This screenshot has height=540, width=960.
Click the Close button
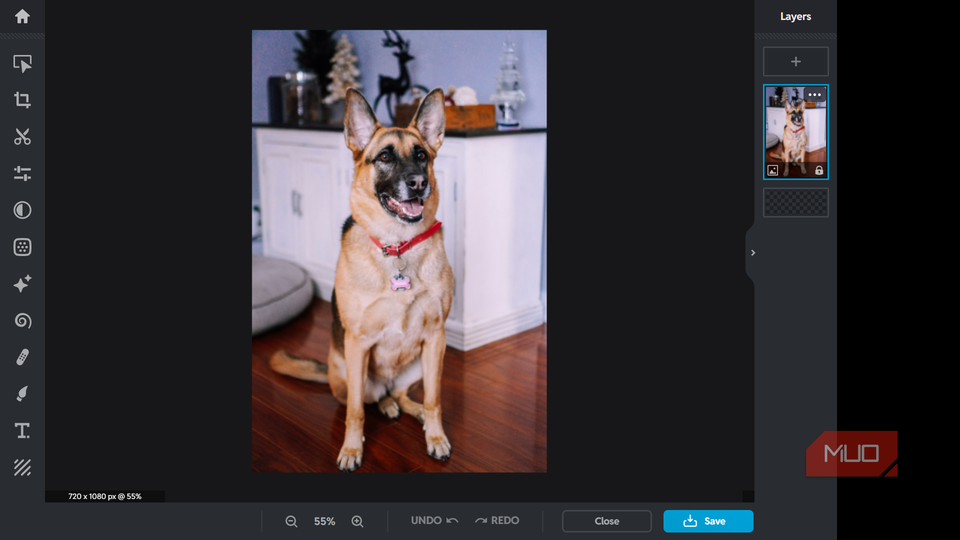(x=607, y=521)
